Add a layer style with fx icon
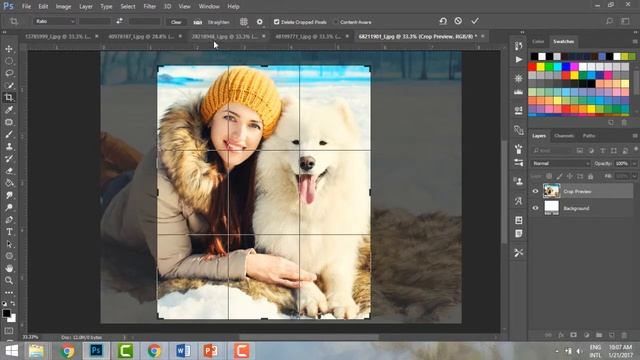The image size is (640, 360). click(x=561, y=335)
